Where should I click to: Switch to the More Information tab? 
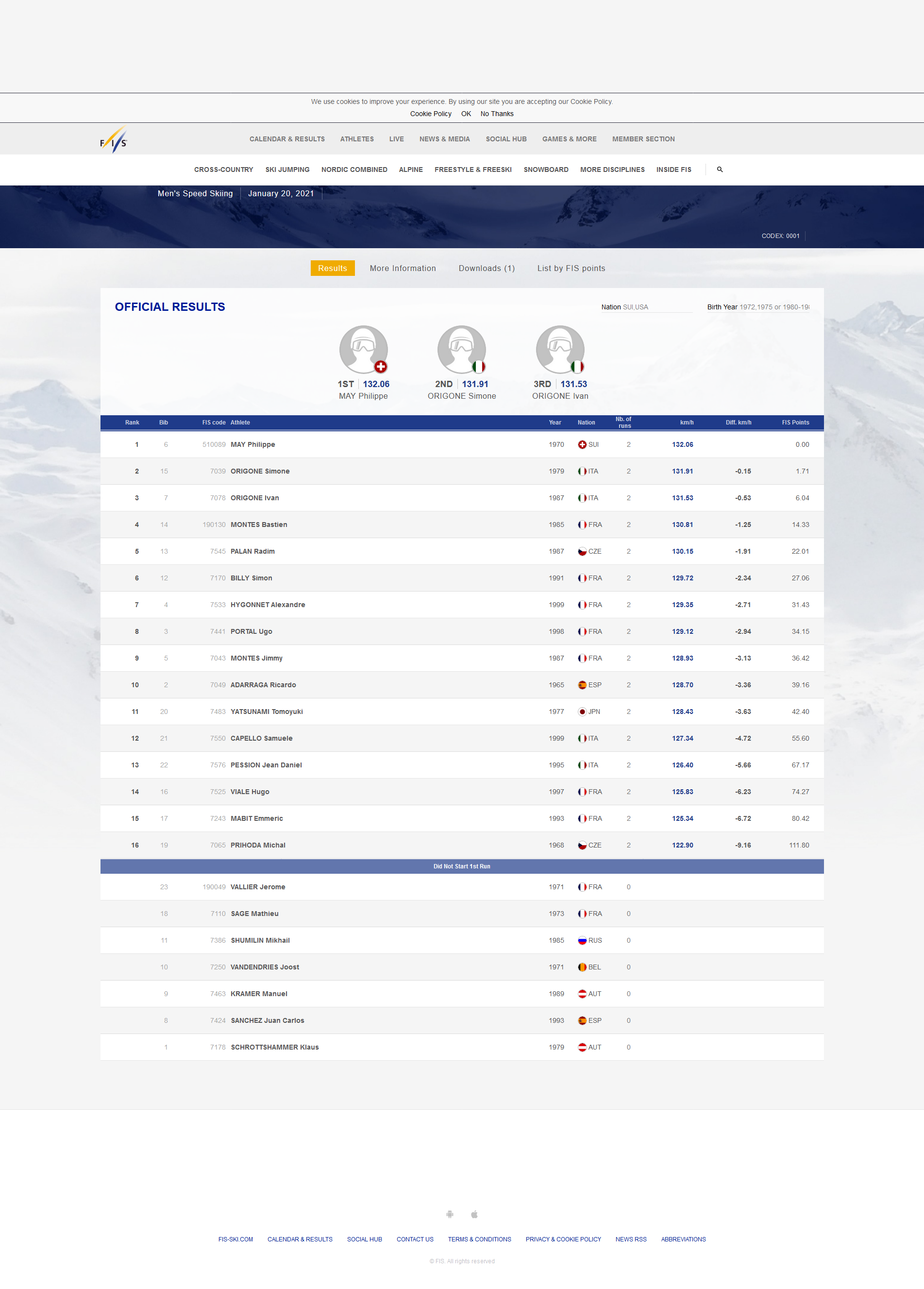coord(403,268)
